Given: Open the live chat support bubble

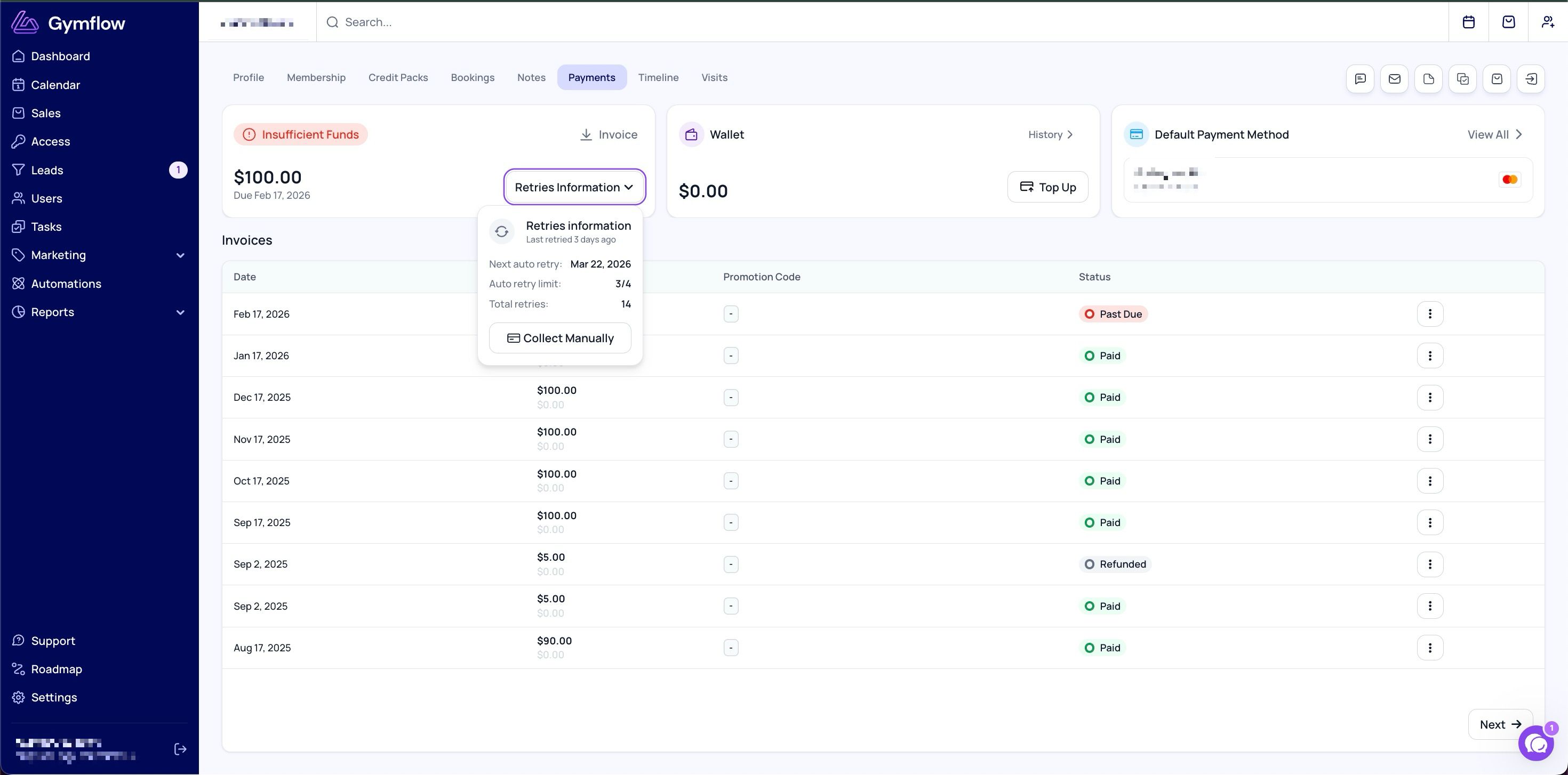Looking at the screenshot, I should (x=1537, y=743).
